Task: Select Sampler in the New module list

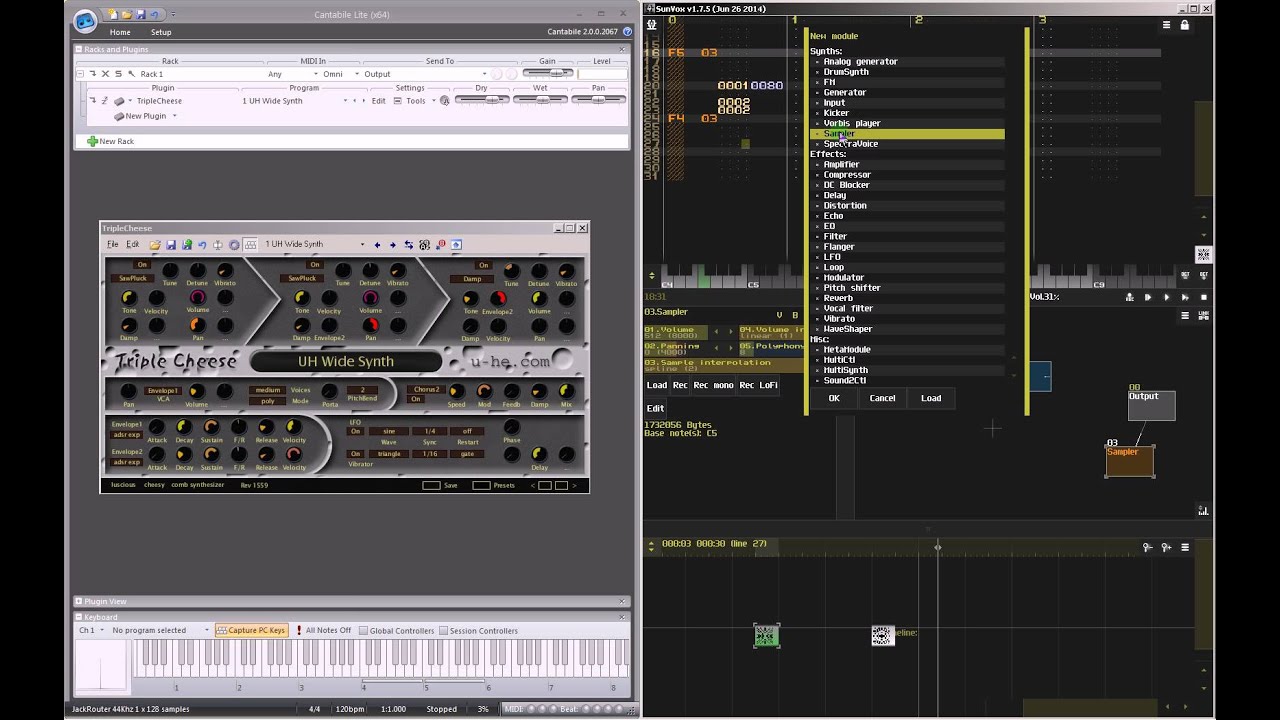Action: click(906, 133)
